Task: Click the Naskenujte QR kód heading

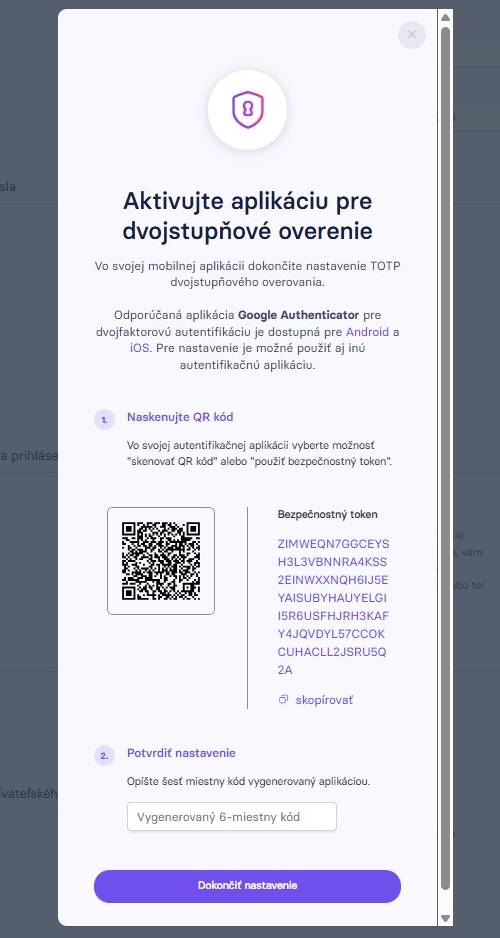Action: coord(180,417)
